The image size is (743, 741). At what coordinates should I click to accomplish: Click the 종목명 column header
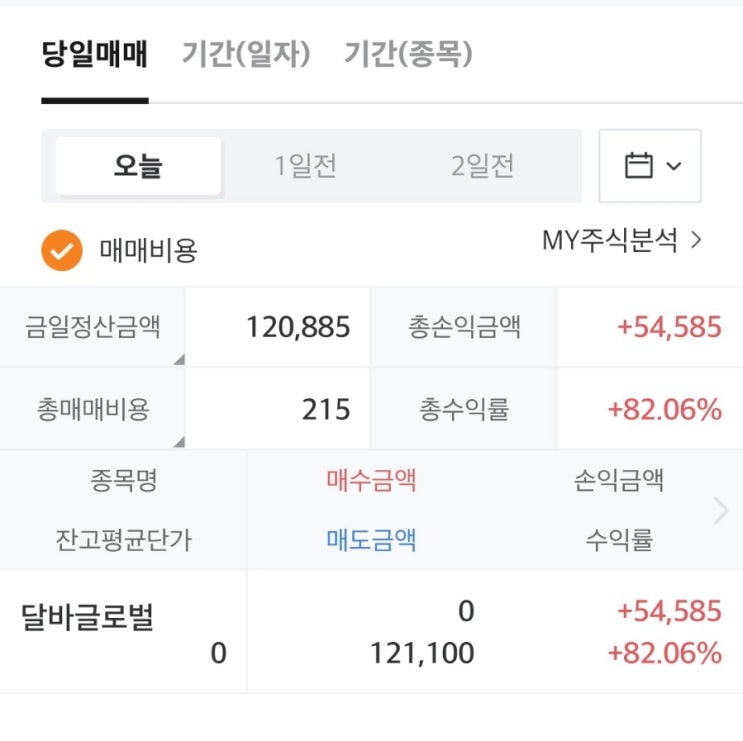coord(123,481)
